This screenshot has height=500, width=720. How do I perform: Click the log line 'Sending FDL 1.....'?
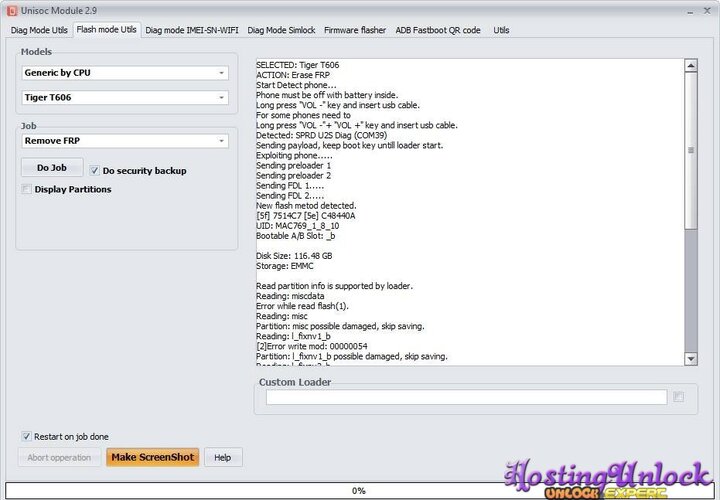[x=290, y=185]
